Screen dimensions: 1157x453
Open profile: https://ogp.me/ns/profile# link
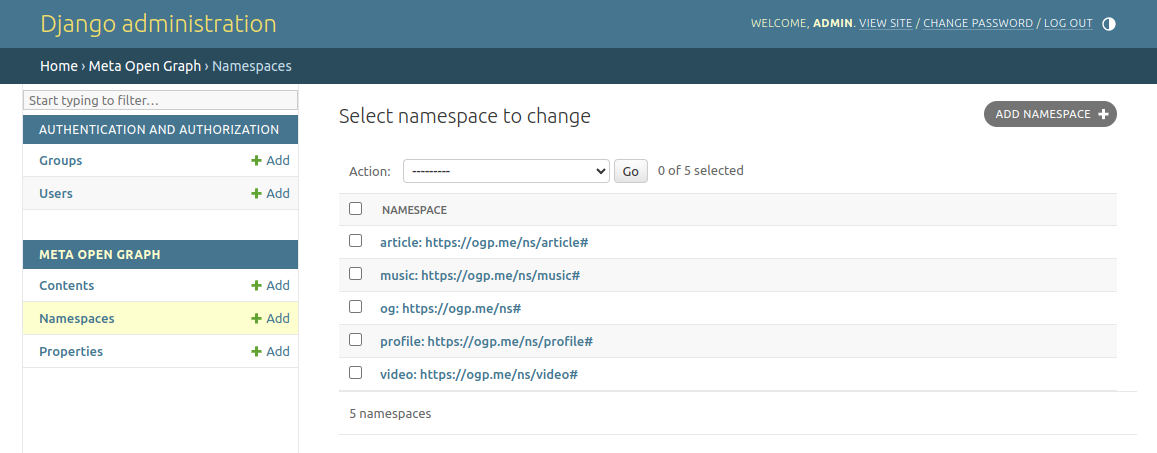(486, 342)
